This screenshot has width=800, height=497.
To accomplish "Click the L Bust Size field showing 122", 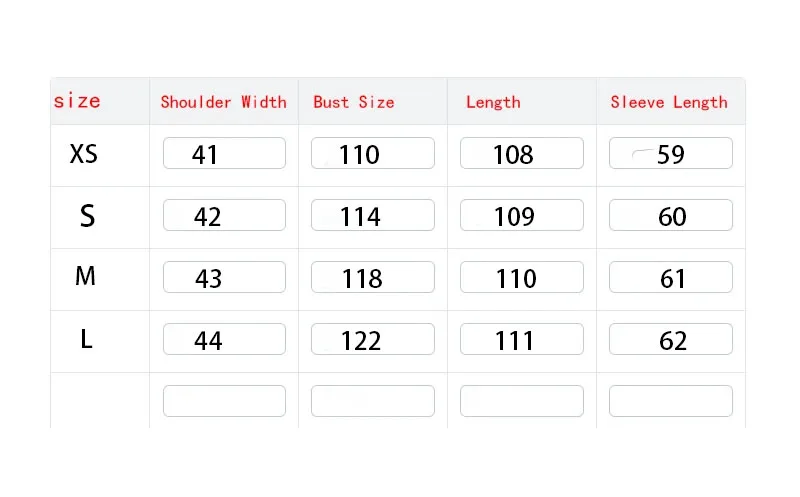I will (x=373, y=339).
